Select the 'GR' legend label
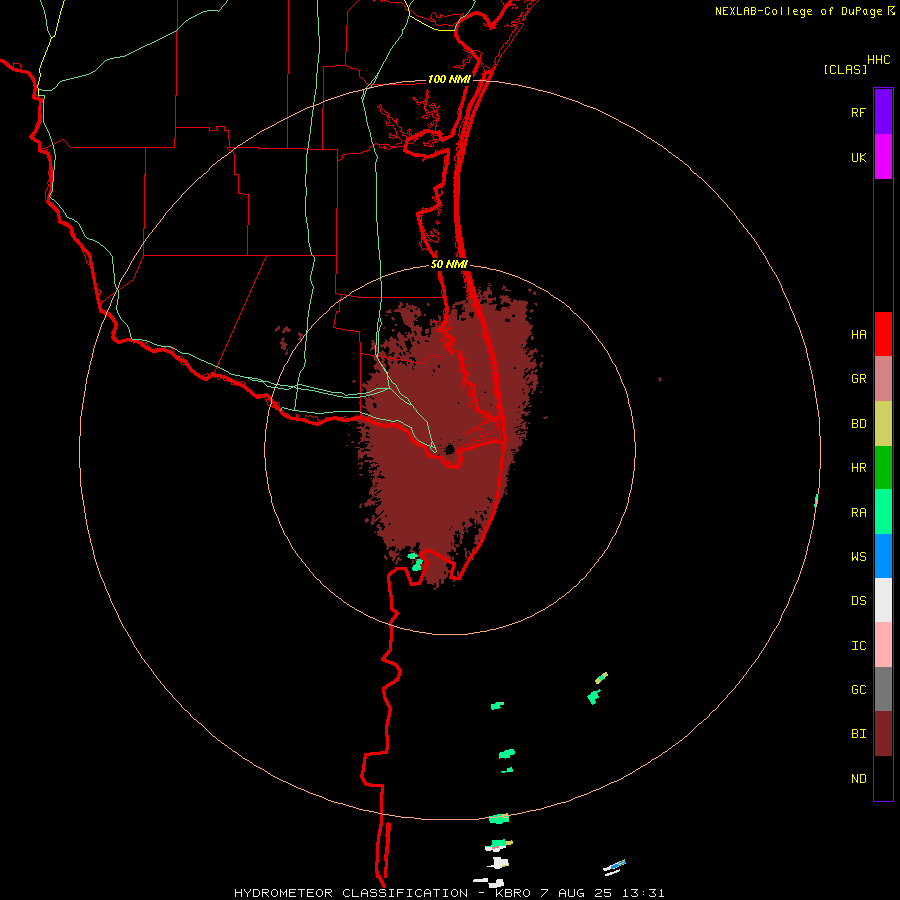The image size is (900, 900). 858,379
